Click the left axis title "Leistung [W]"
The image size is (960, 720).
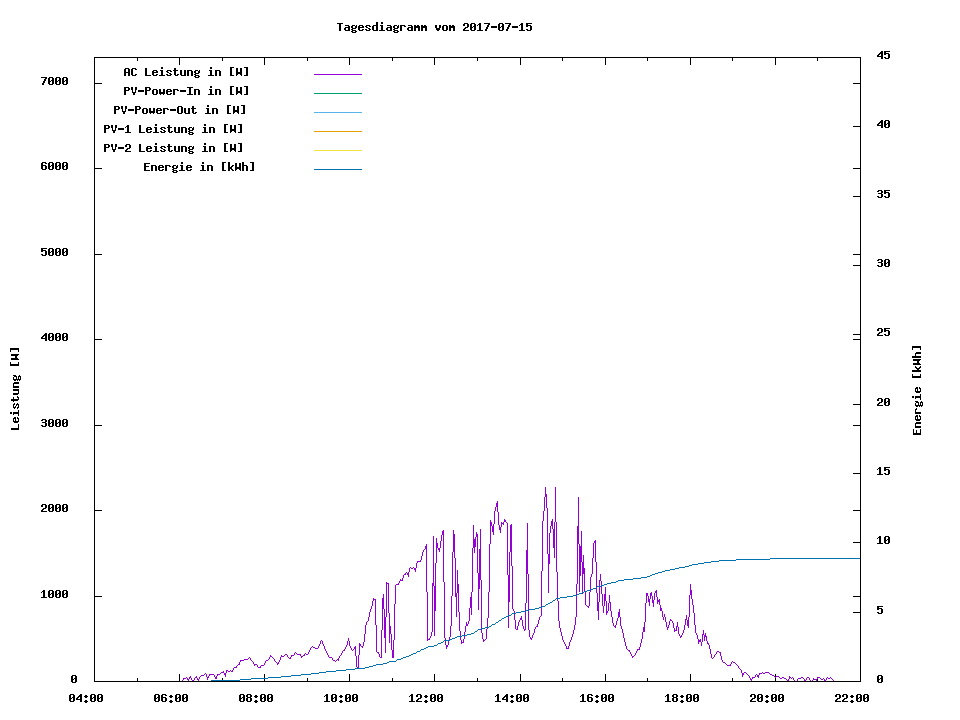(15, 389)
